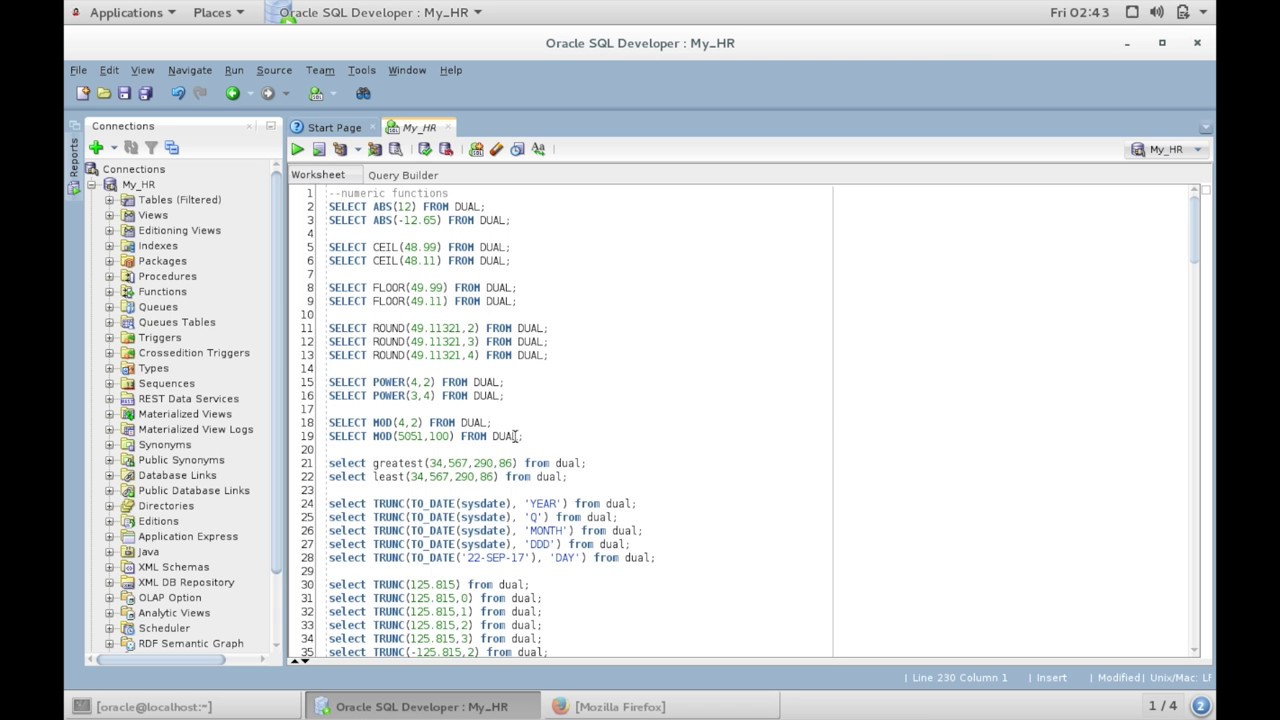The image size is (1280, 720).
Task: Click the Unshared SQL Worksheet icon
Action: [x=476, y=149]
